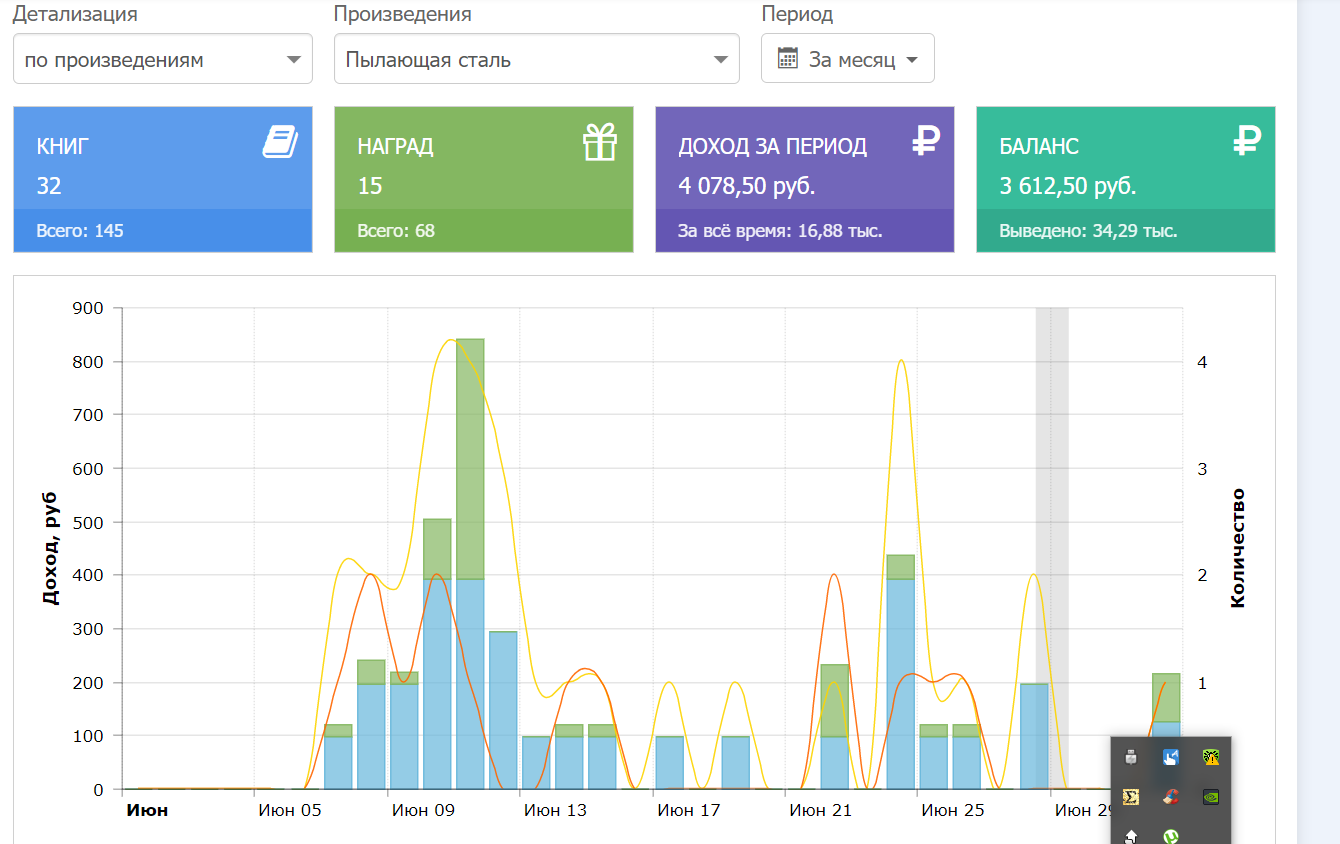
Task: Click green shield antivirus warning tray icon
Action: (x=1210, y=758)
